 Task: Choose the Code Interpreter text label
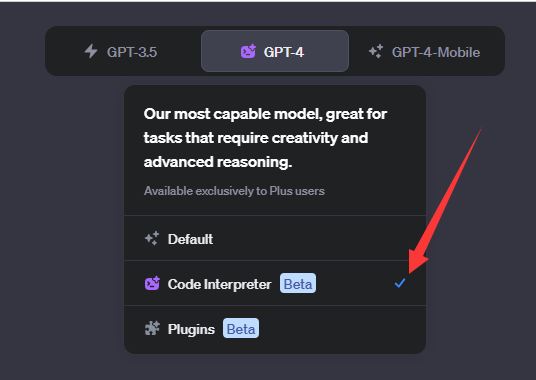(219, 284)
